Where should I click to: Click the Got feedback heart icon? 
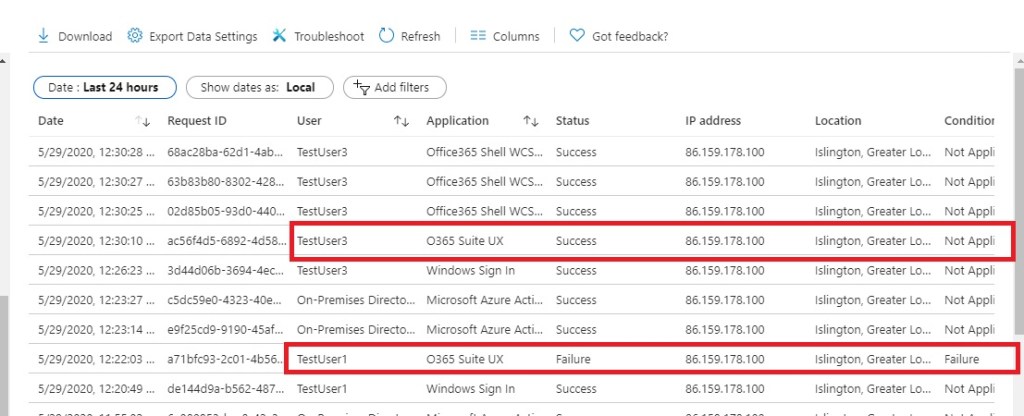577,36
